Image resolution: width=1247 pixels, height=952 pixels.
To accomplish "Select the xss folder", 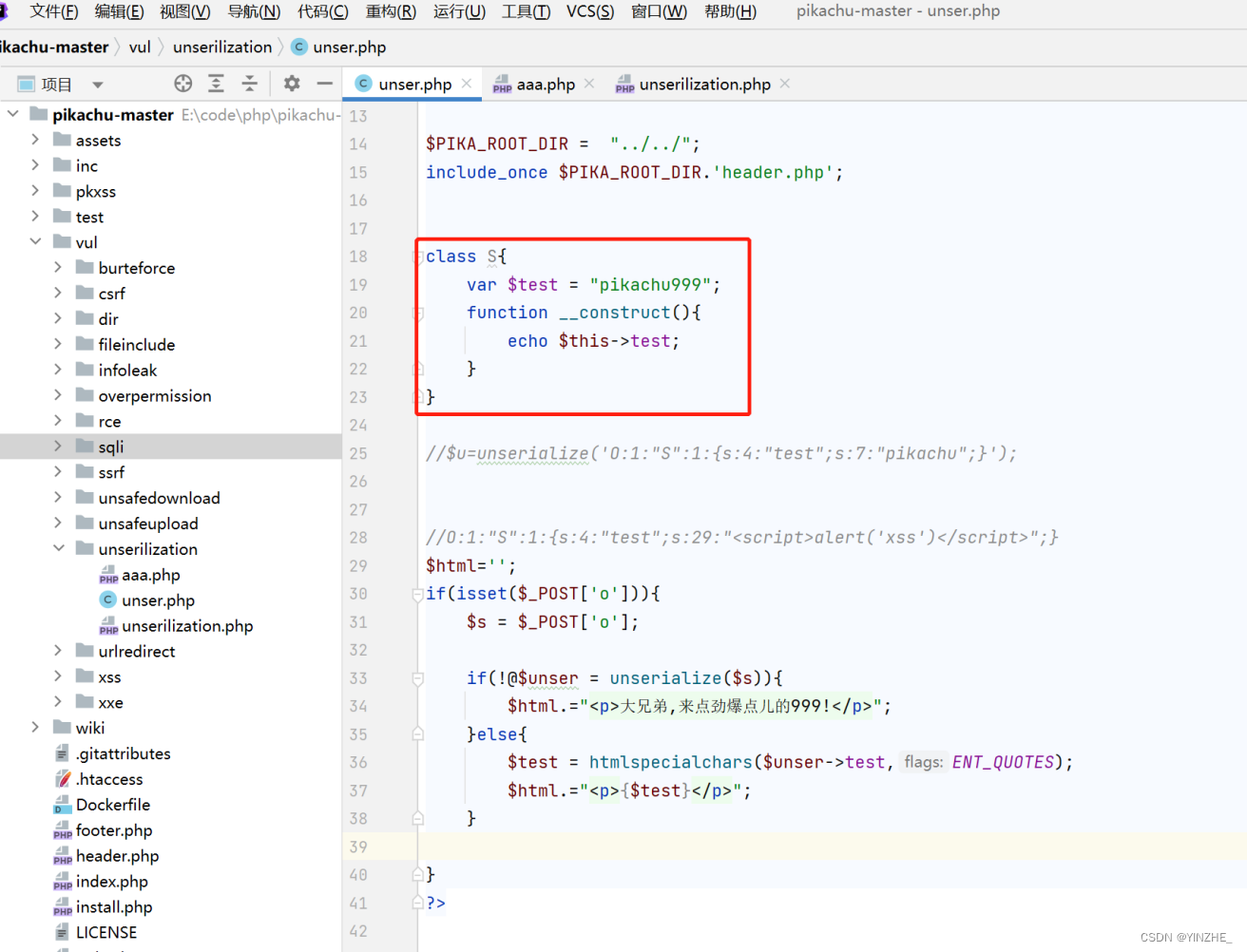I will 109,677.
